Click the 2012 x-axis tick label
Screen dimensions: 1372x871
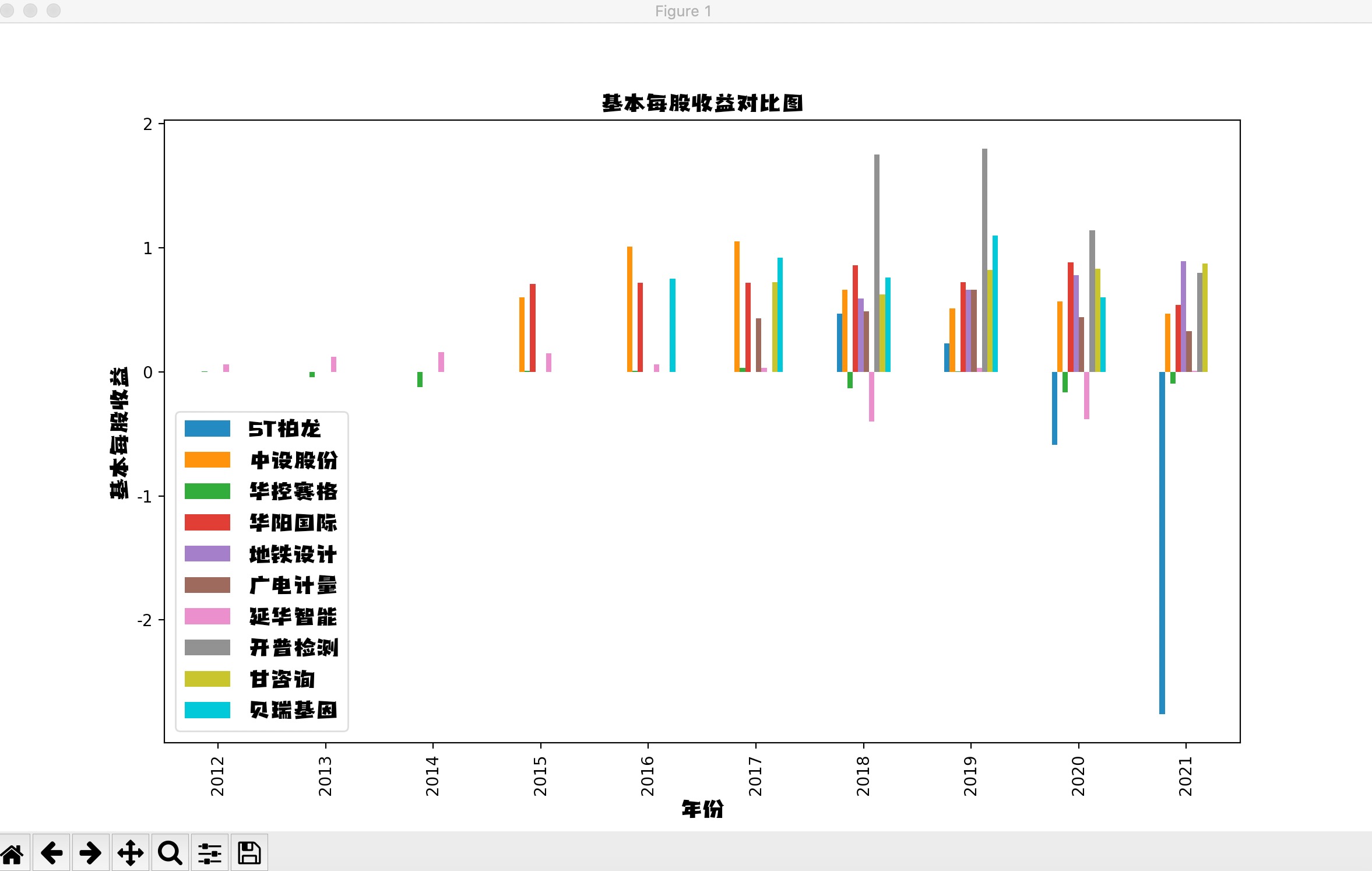(217, 776)
